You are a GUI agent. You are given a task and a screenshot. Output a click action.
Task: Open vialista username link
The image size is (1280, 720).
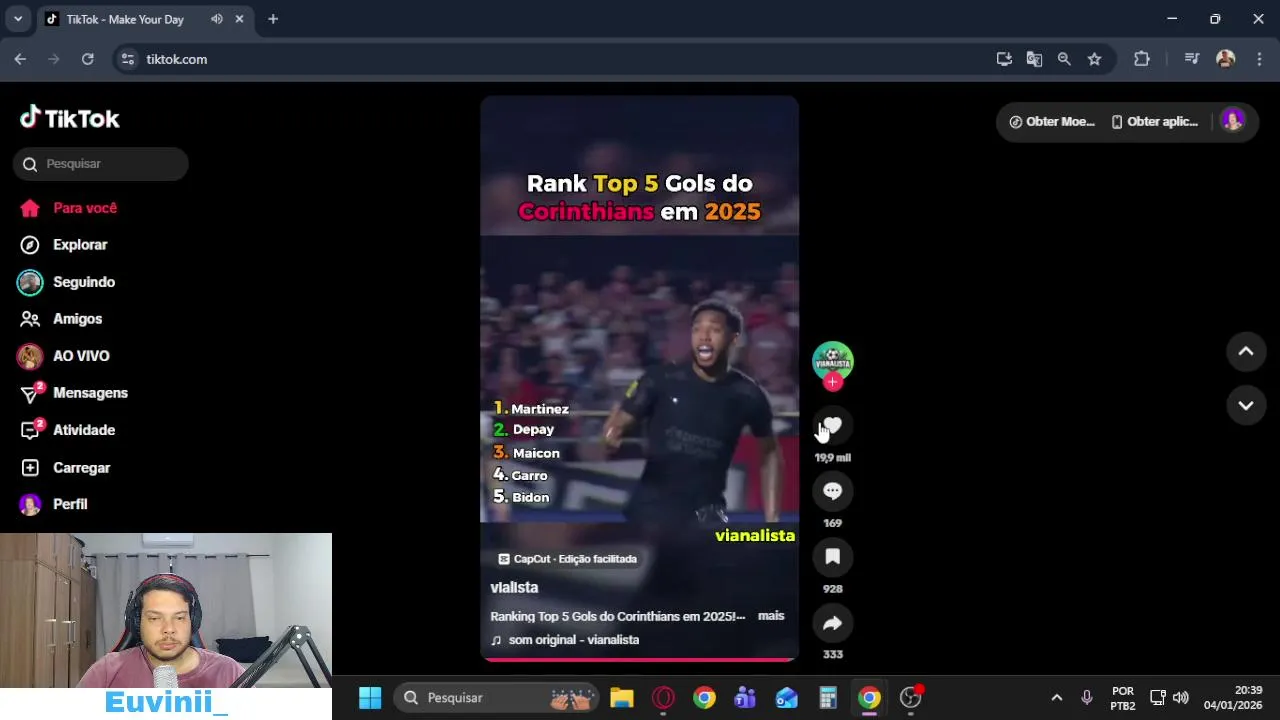514,588
